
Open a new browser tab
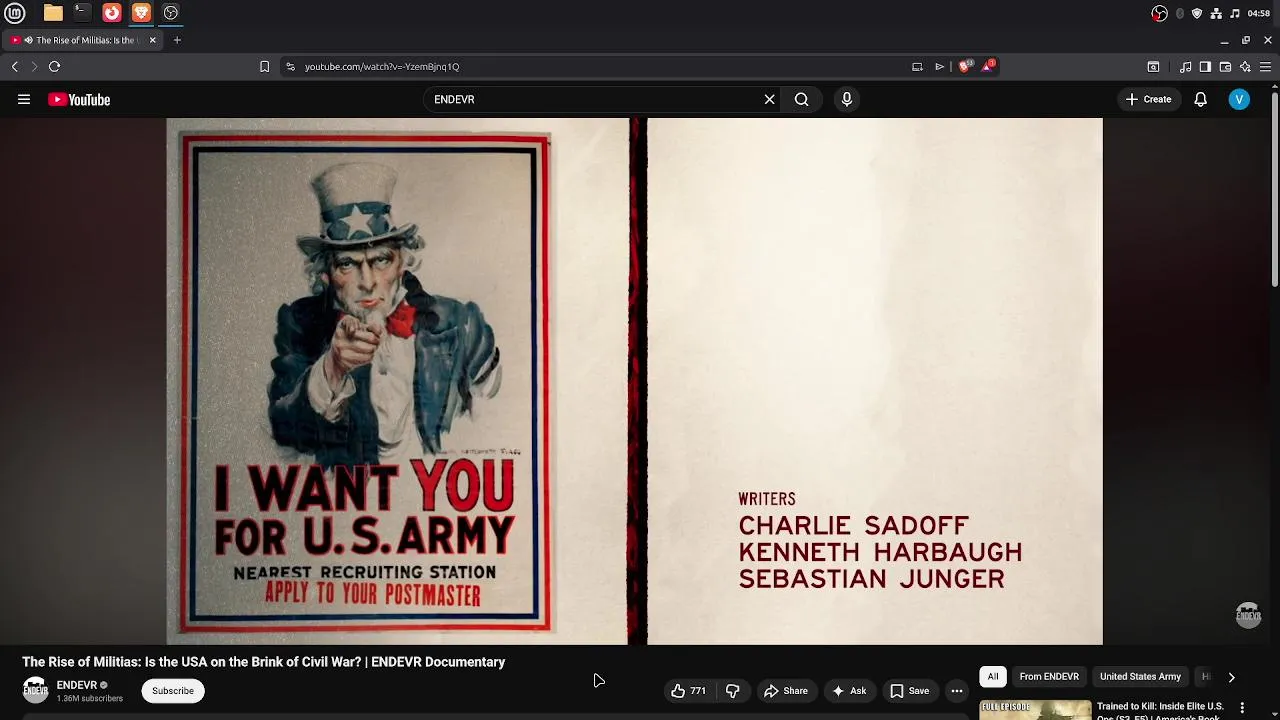[x=177, y=40]
